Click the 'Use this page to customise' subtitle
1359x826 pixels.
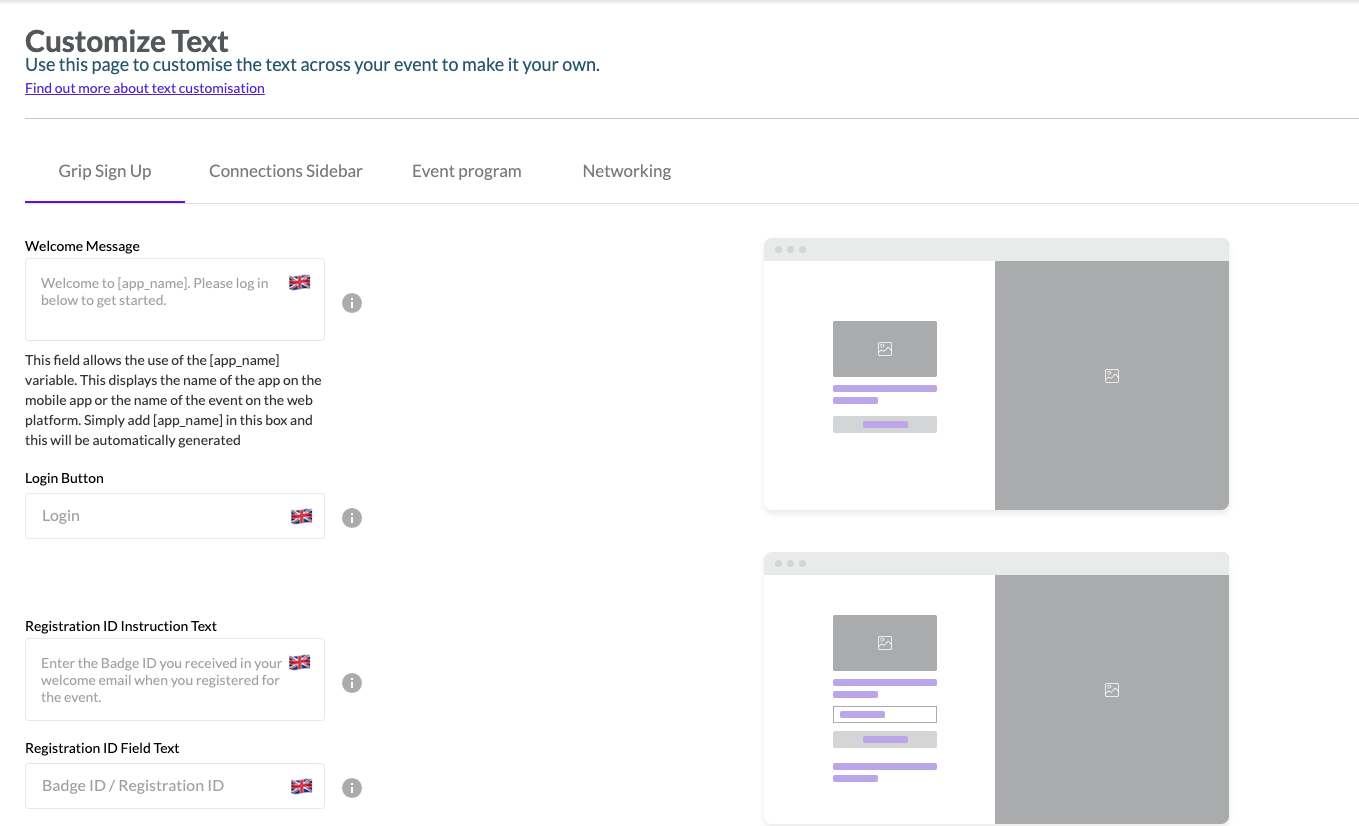point(312,65)
